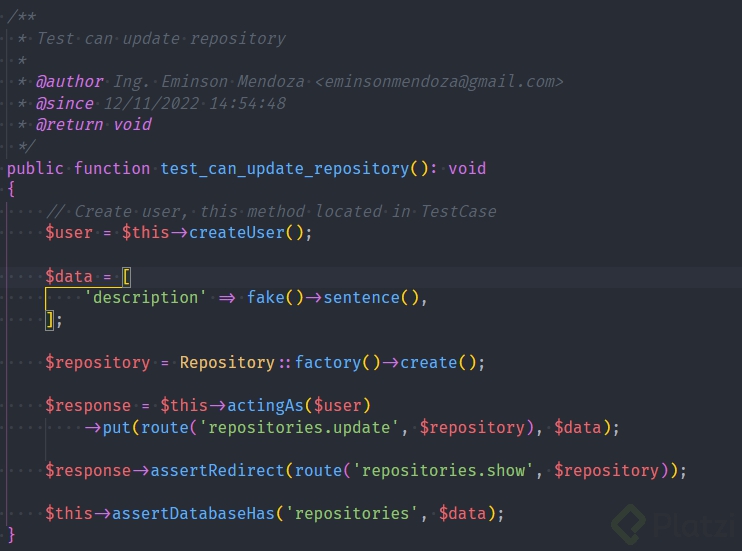Click the factory() static call

pos(338,363)
